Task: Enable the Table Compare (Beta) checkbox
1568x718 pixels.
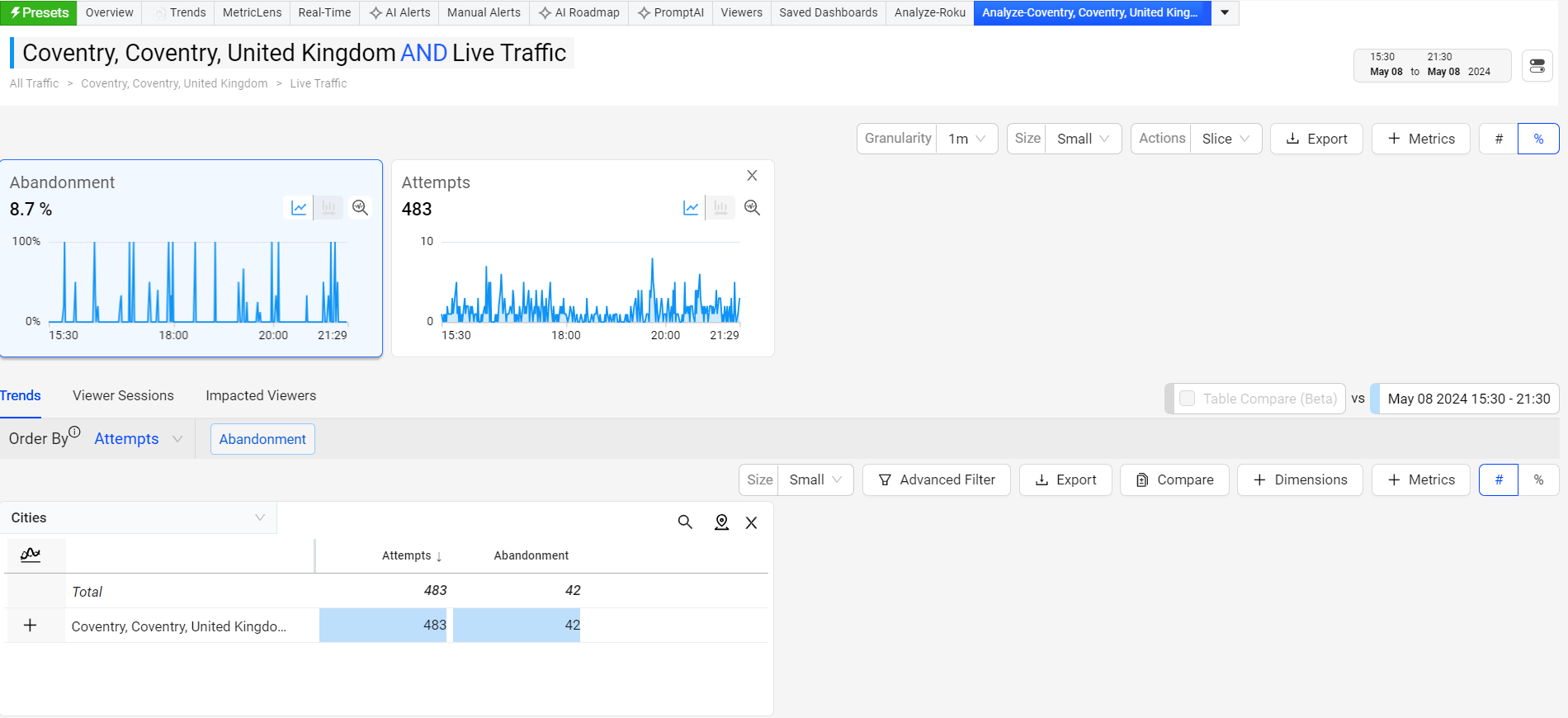Action: tap(1188, 399)
